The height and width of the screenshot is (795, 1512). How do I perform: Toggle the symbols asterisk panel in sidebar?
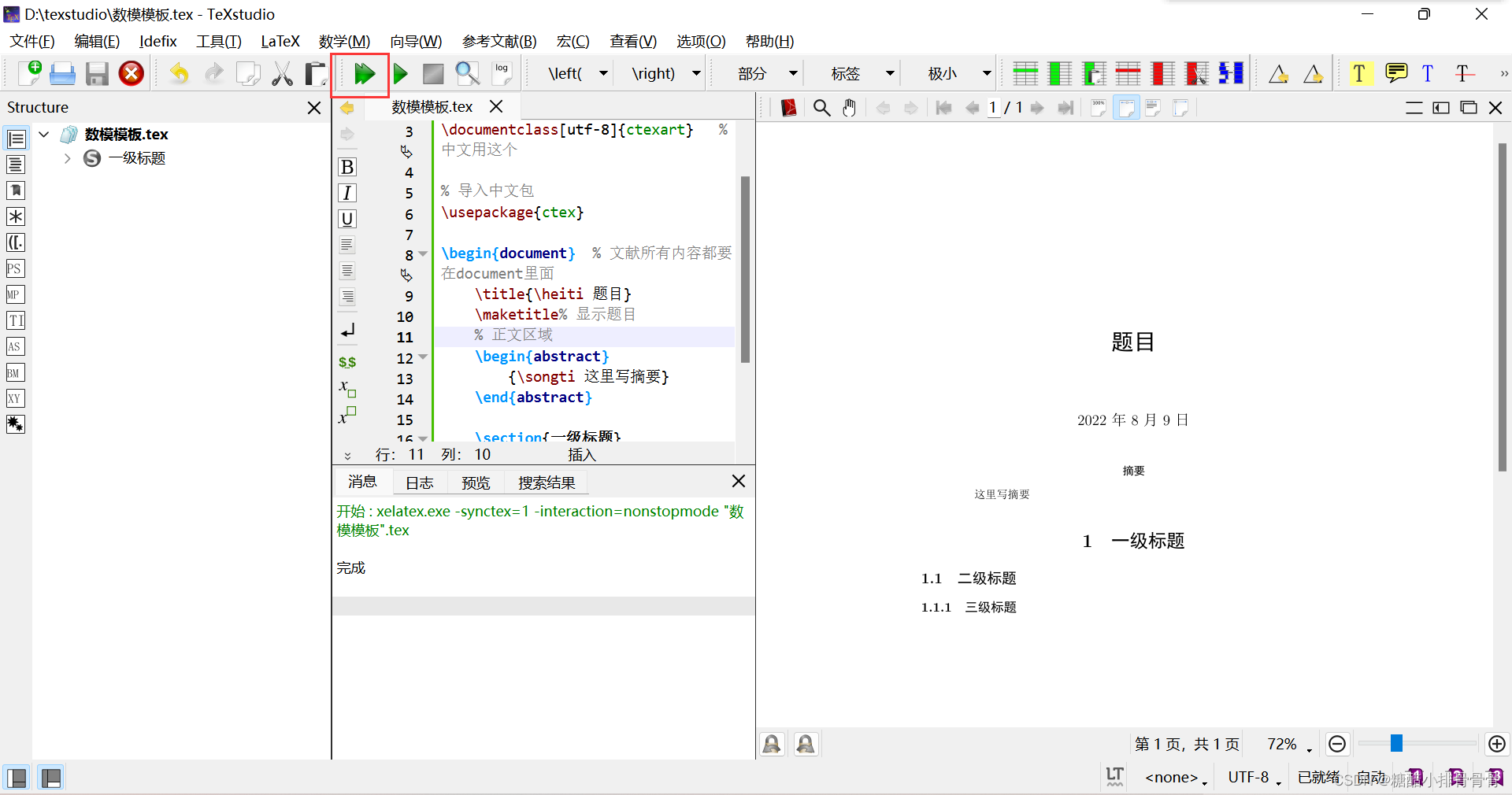(16, 216)
